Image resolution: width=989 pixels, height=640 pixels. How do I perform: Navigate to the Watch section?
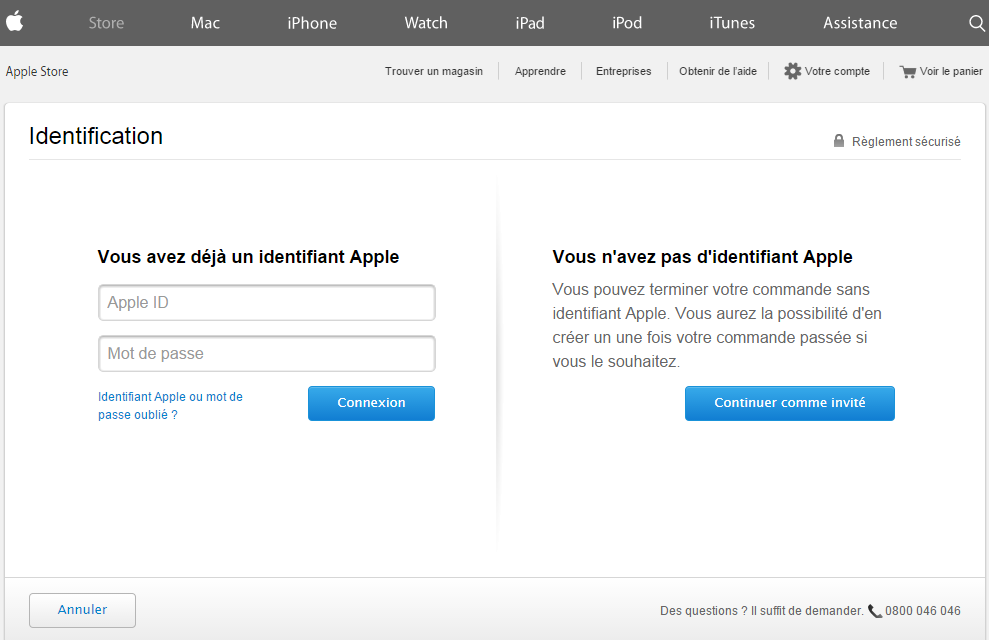[426, 23]
